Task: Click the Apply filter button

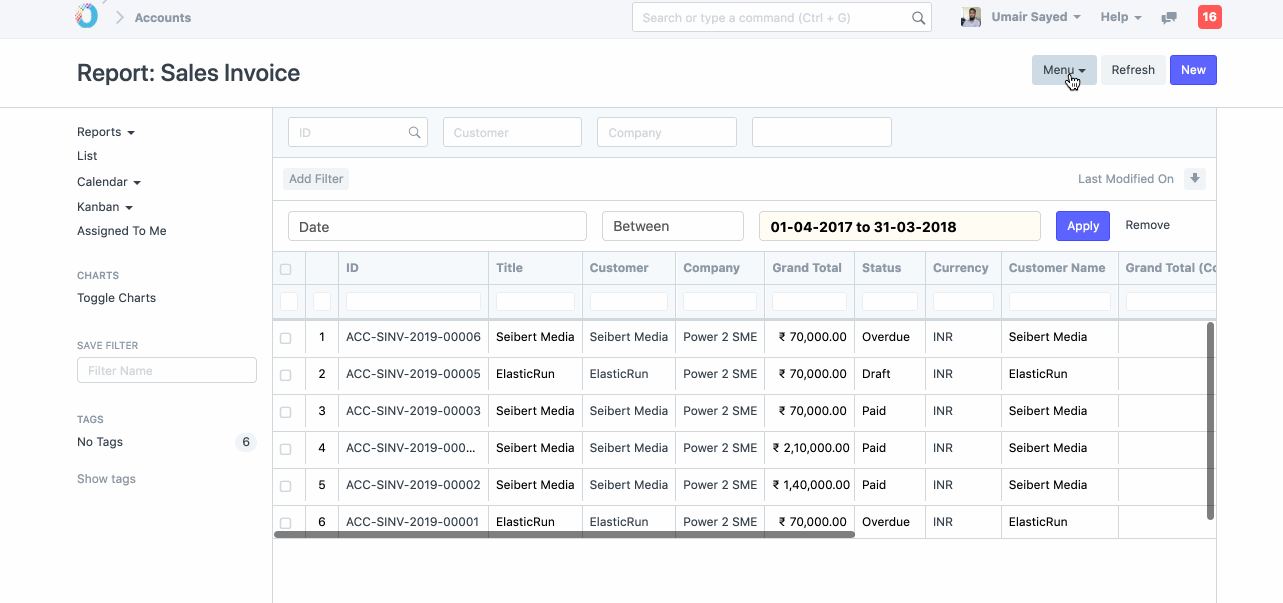Action: coord(1083,226)
